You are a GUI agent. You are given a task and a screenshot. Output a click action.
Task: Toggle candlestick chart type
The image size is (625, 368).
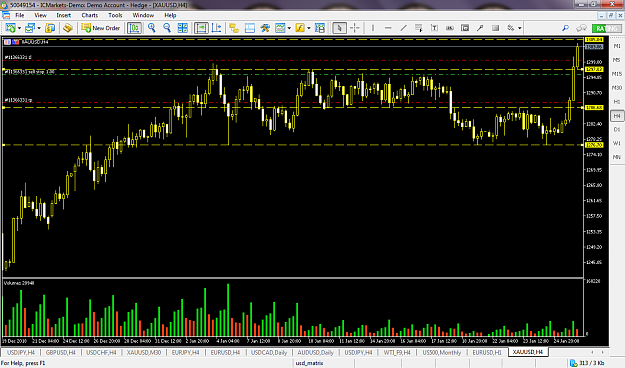pos(134,28)
